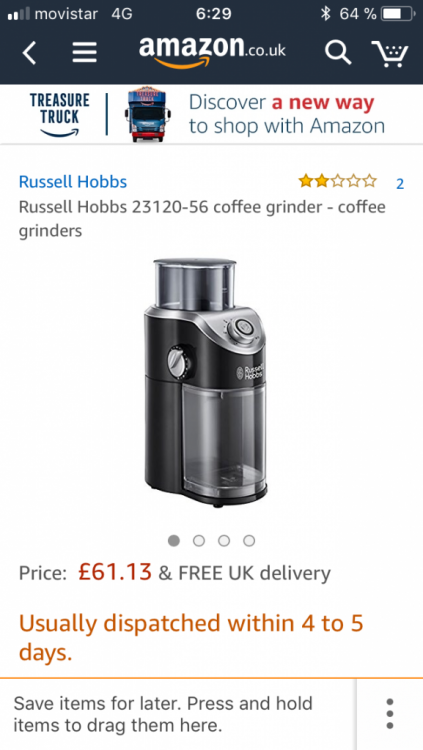The height and width of the screenshot is (750, 423).
Task: Select the first image carousel dot
Action: pyautogui.click(x=174, y=540)
